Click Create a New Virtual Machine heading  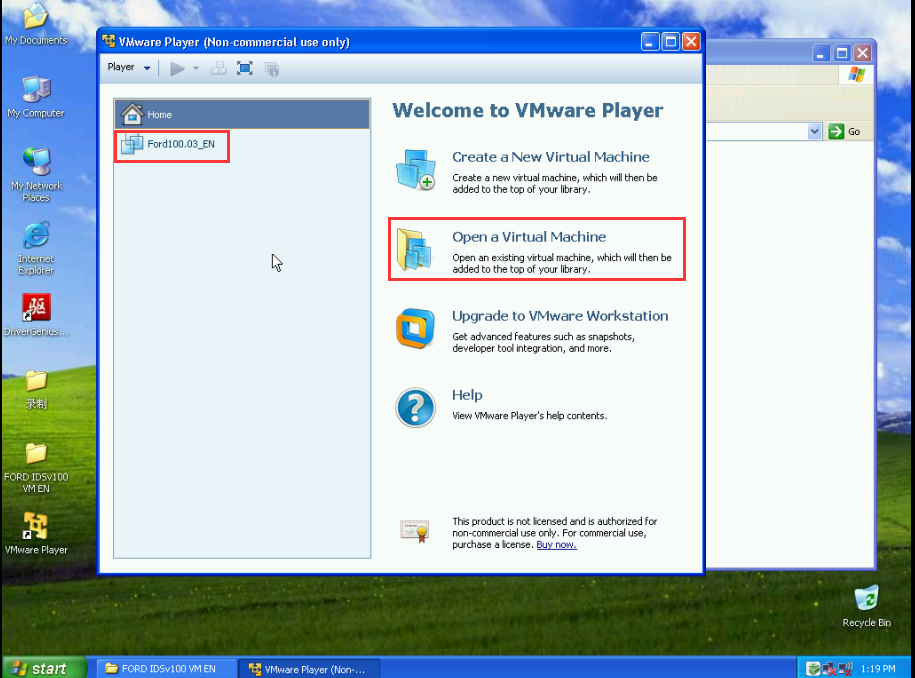(x=550, y=157)
